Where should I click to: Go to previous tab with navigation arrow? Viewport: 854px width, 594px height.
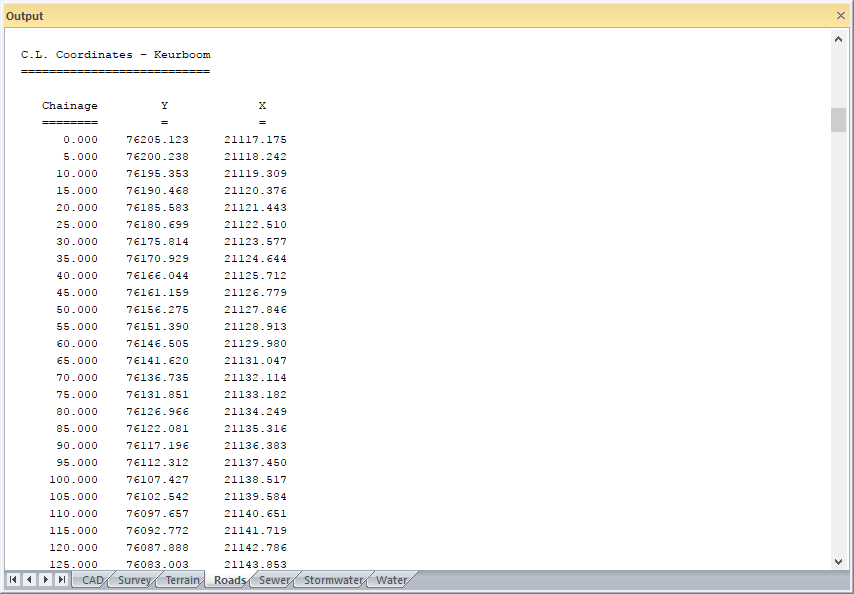click(29, 580)
